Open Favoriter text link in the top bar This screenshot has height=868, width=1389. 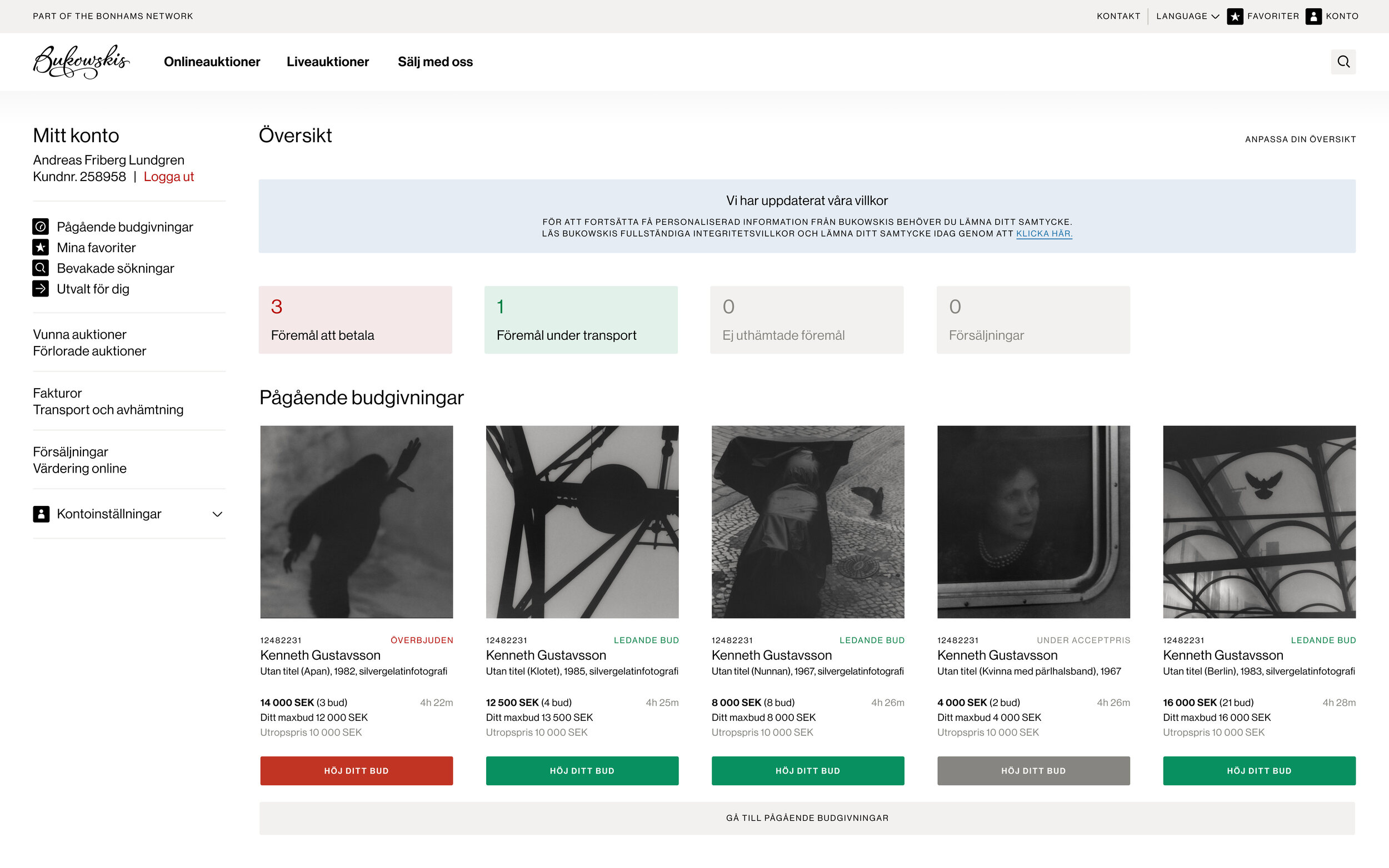pos(1273,16)
